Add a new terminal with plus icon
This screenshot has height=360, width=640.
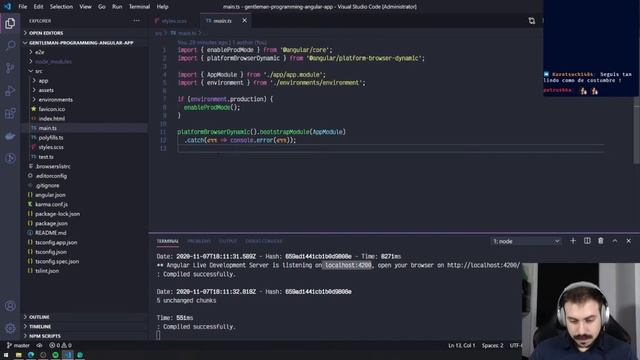573,241
